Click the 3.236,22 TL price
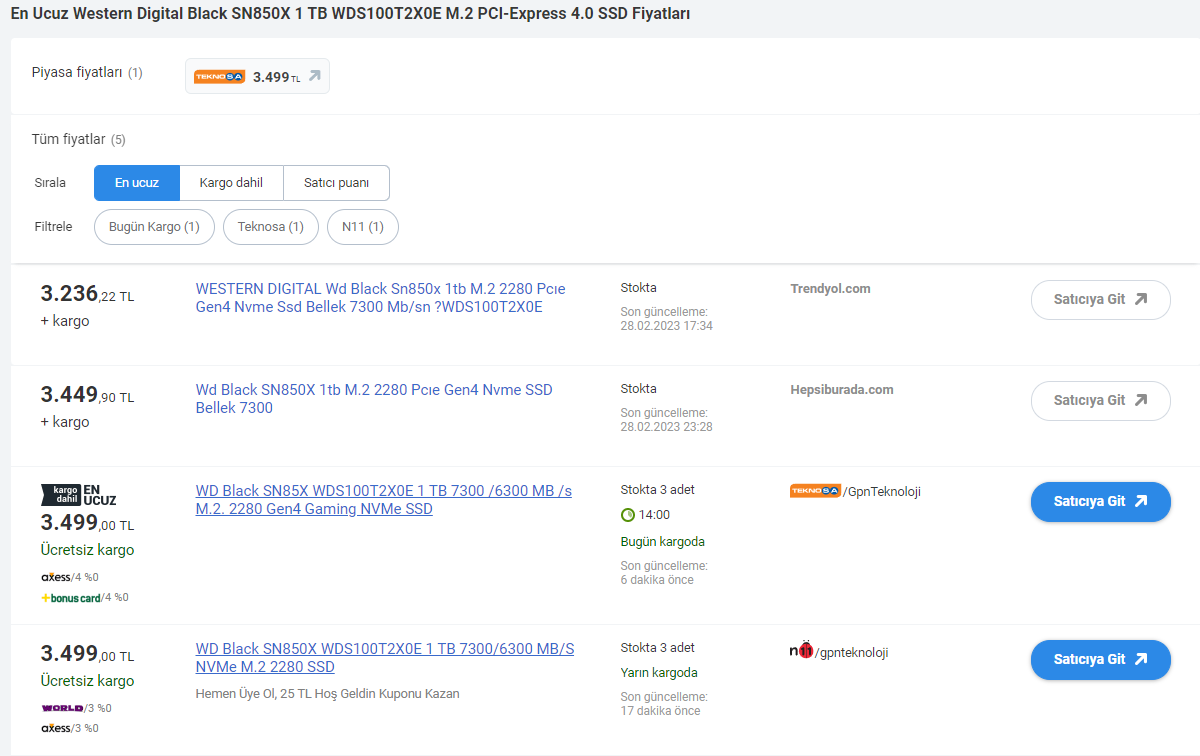Screen dimensions: 1200x756 tap(87, 294)
